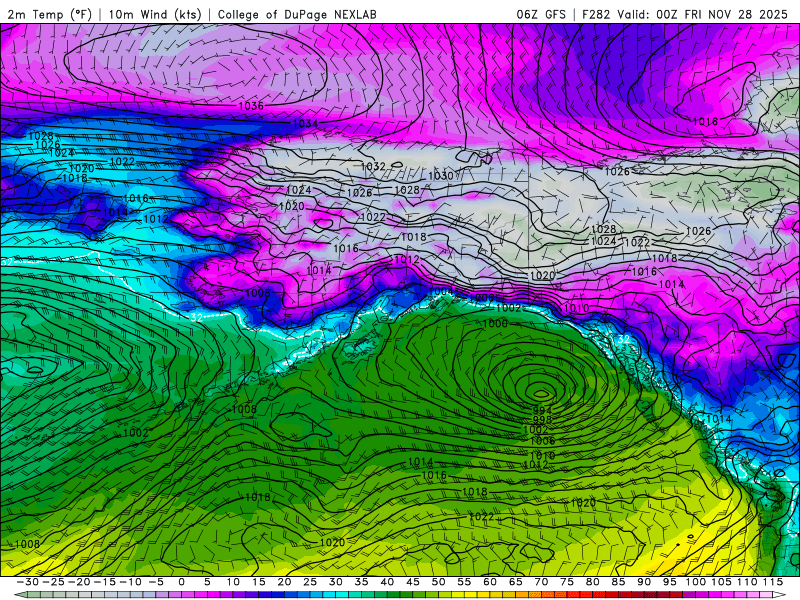This screenshot has width=800, height=600.
Task: Select the -5 value on the temperature scale
Action: pos(156,582)
